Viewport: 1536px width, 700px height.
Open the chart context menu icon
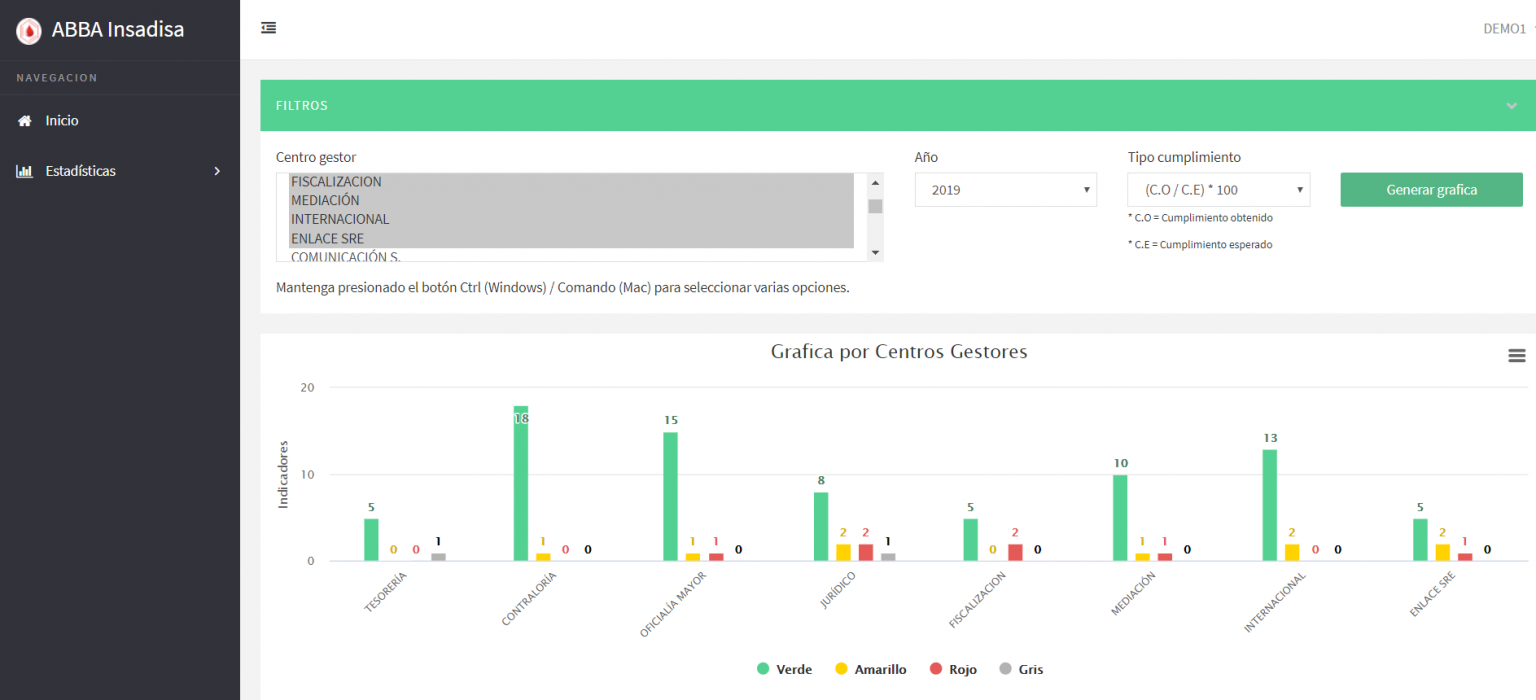pyautogui.click(x=1517, y=356)
